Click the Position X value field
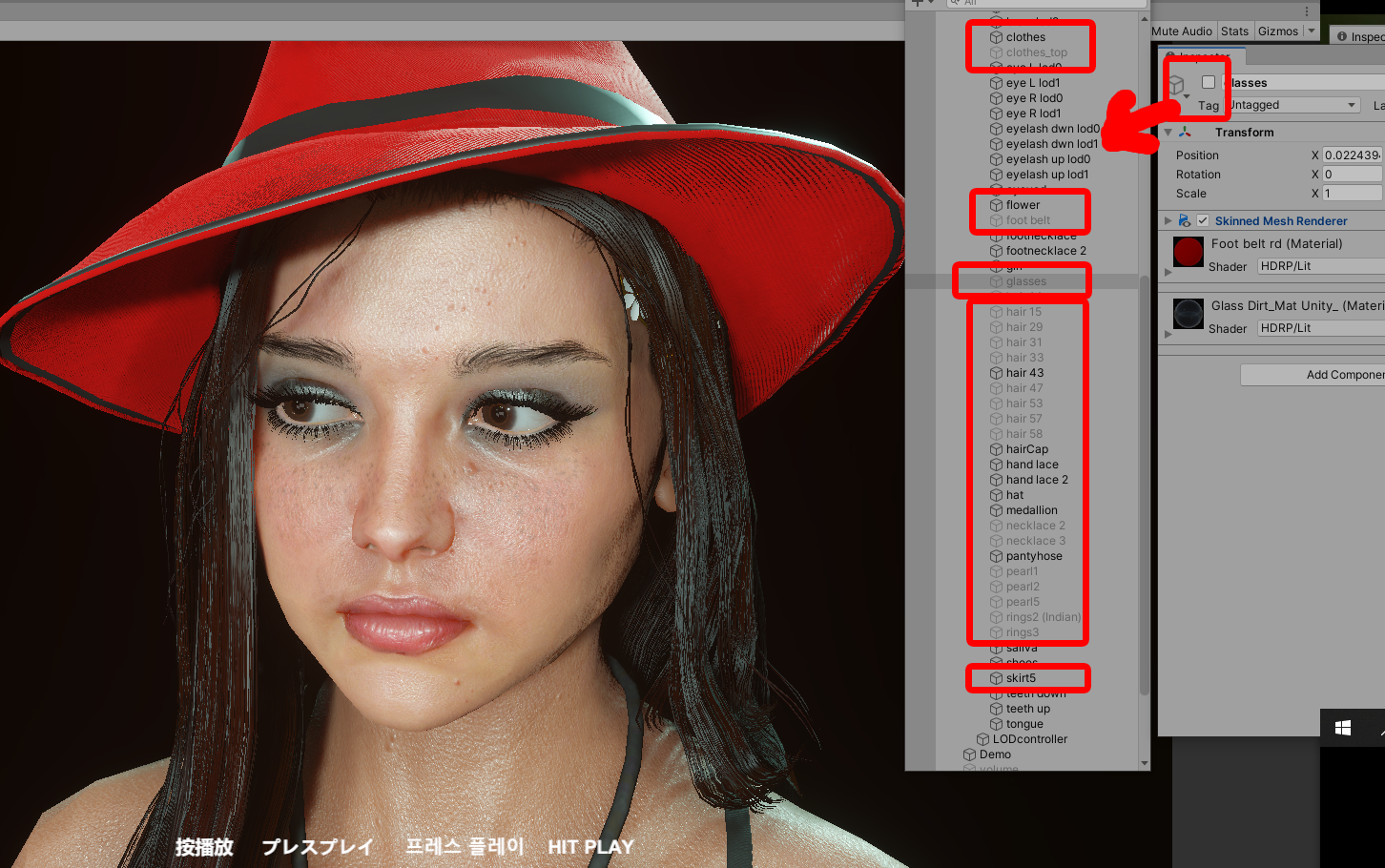Viewport: 1385px width, 868px height. [1353, 155]
